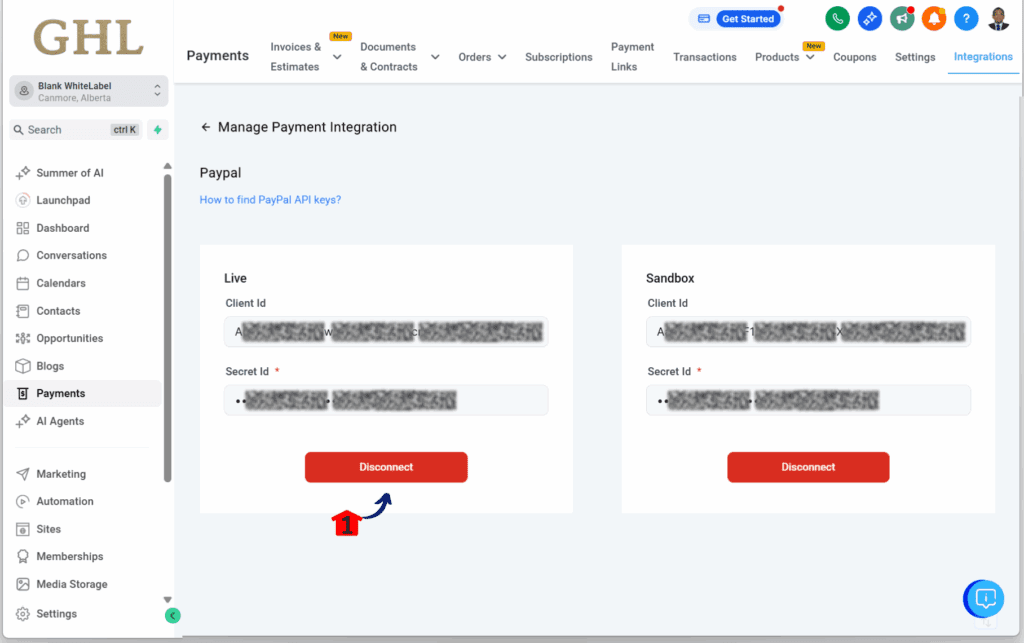Click the Sandbox Client Id field
The height and width of the screenshot is (643, 1024).
pos(808,332)
